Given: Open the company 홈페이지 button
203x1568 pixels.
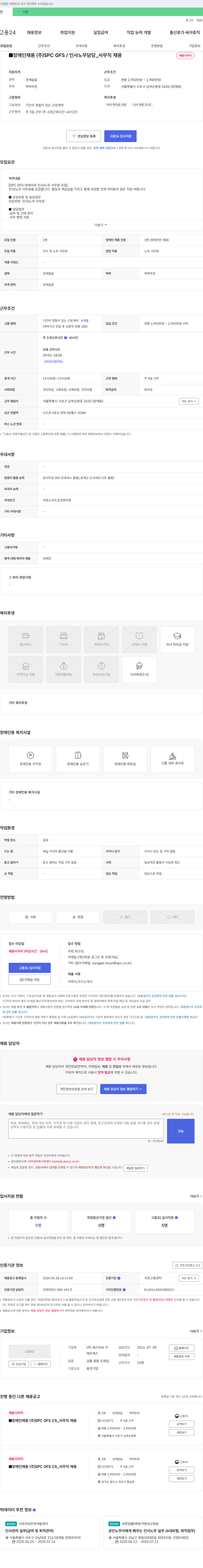Looking at the screenshot, I should coord(182,1348).
